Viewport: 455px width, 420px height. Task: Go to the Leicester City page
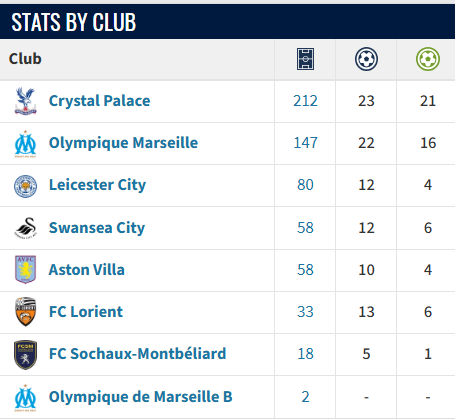pos(97,185)
